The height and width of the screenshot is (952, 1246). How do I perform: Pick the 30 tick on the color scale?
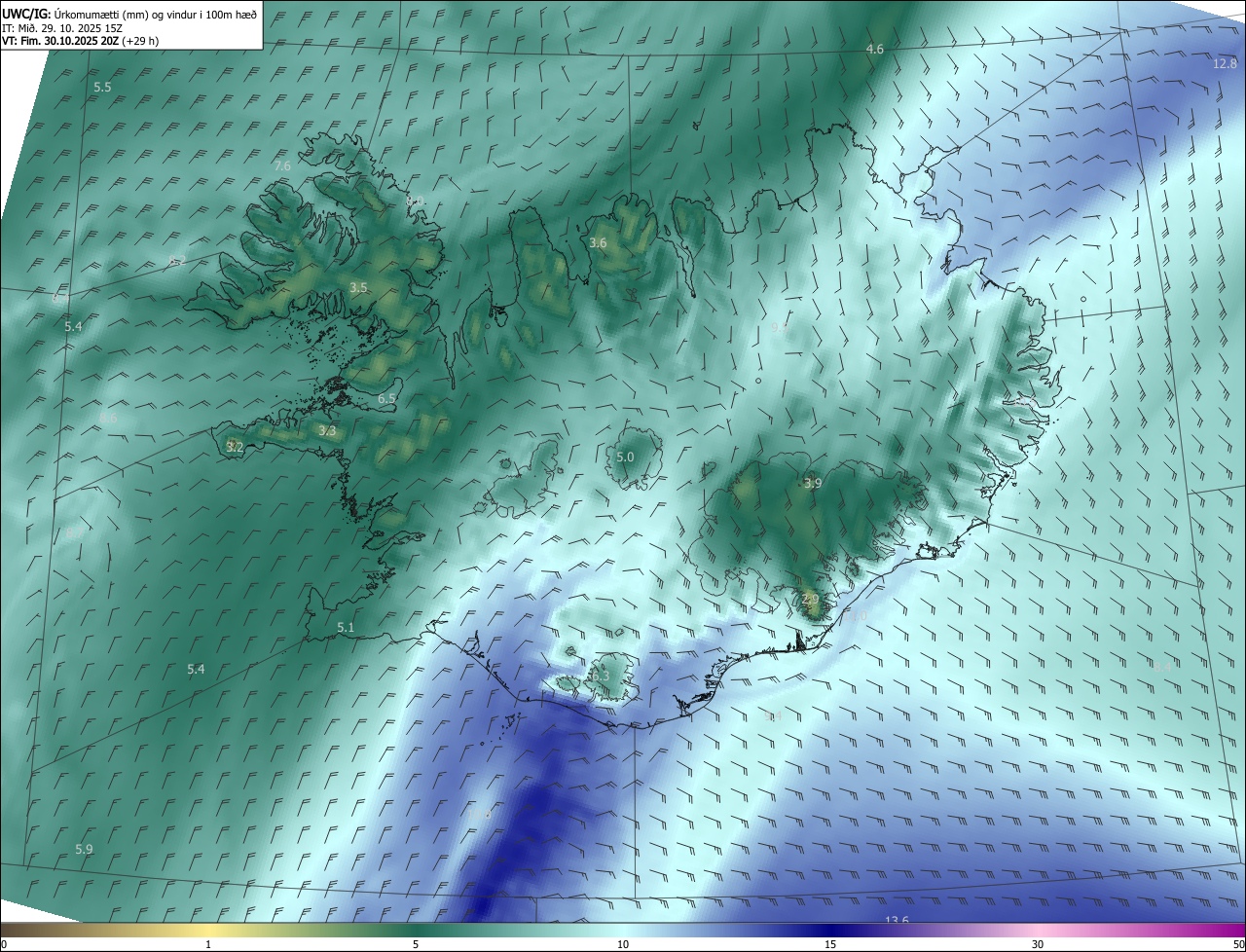pos(1038,944)
